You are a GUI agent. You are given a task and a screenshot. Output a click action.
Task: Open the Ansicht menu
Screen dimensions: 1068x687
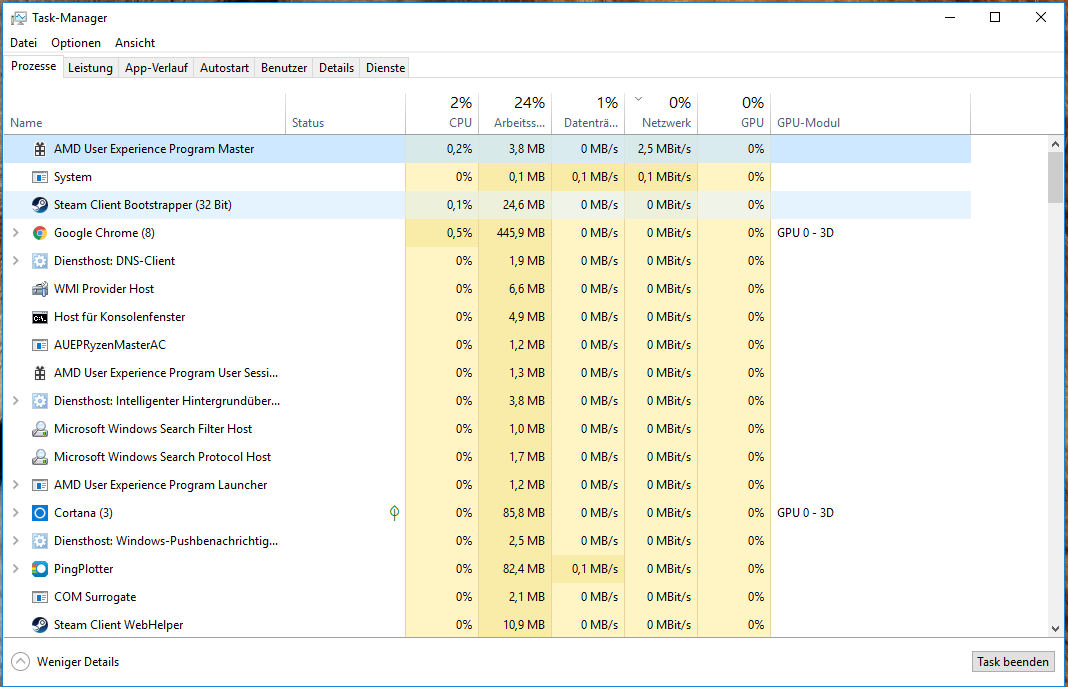point(135,43)
